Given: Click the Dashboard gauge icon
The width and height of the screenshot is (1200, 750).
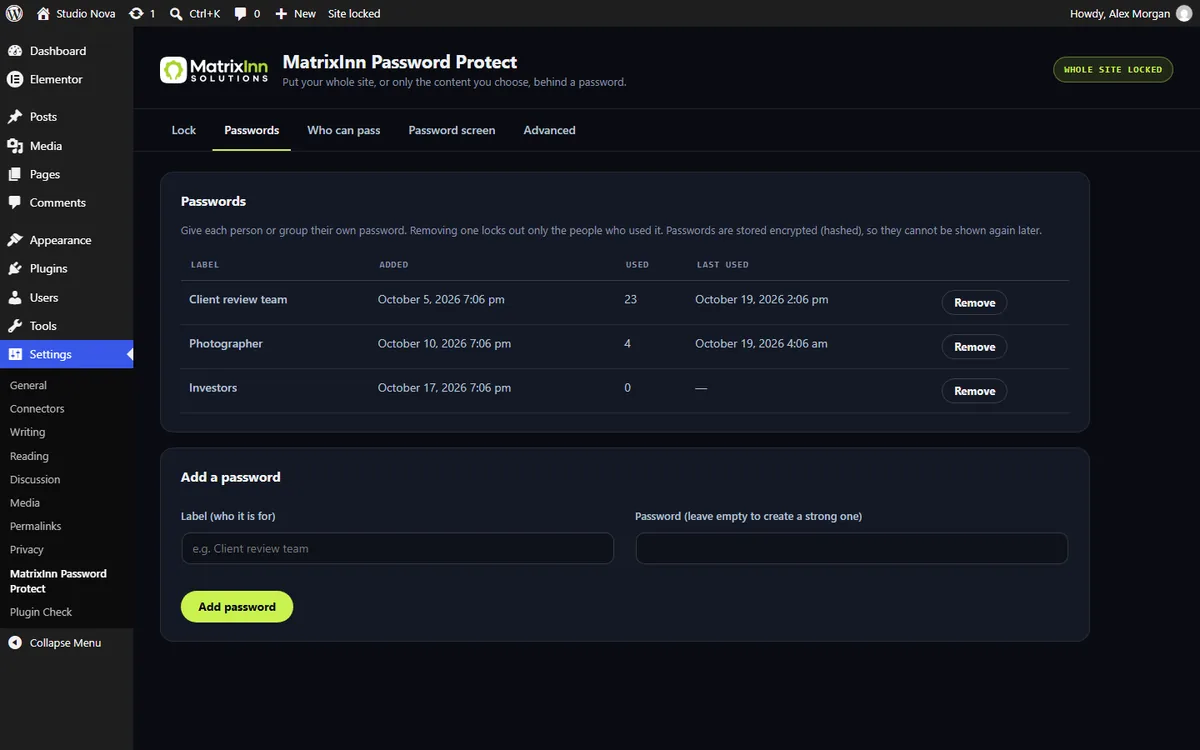Looking at the screenshot, I should pos(15,51).
